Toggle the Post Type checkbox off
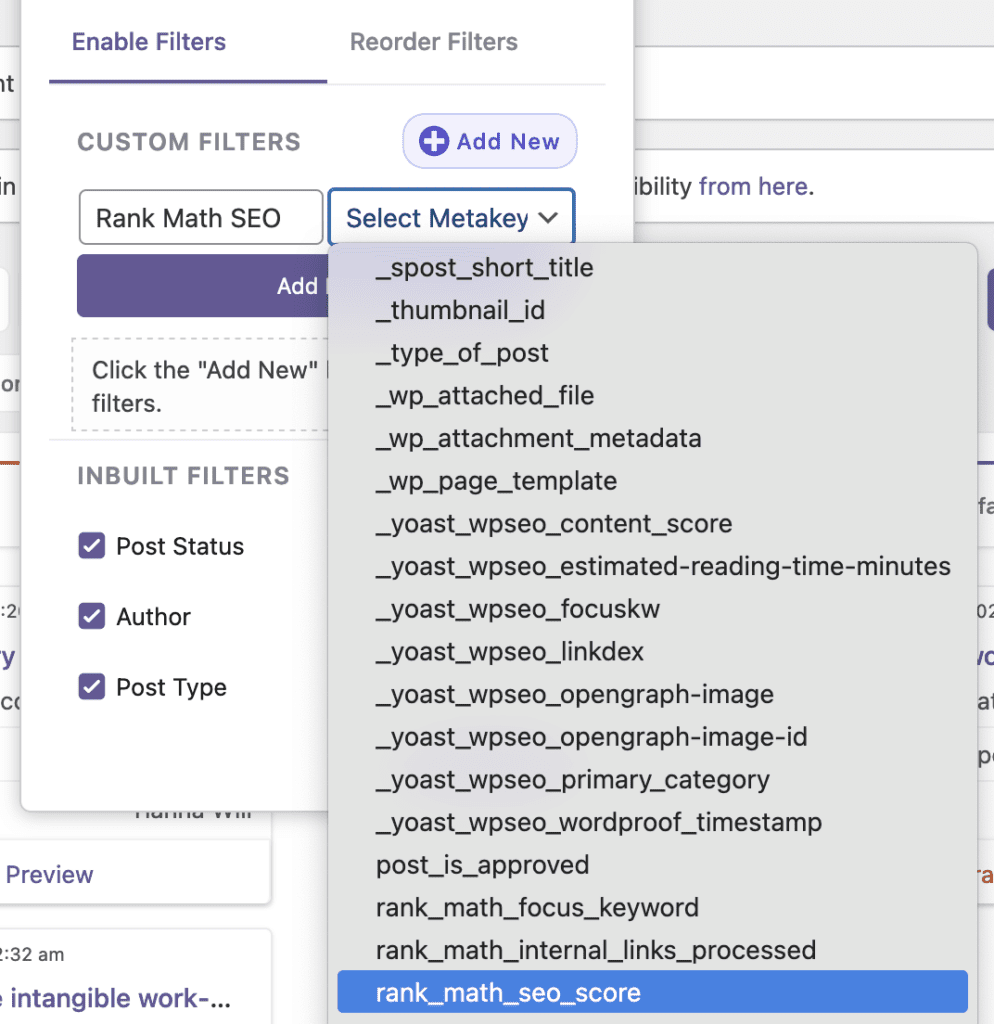The image size is (994, 1024). click(x=91, y=687)
